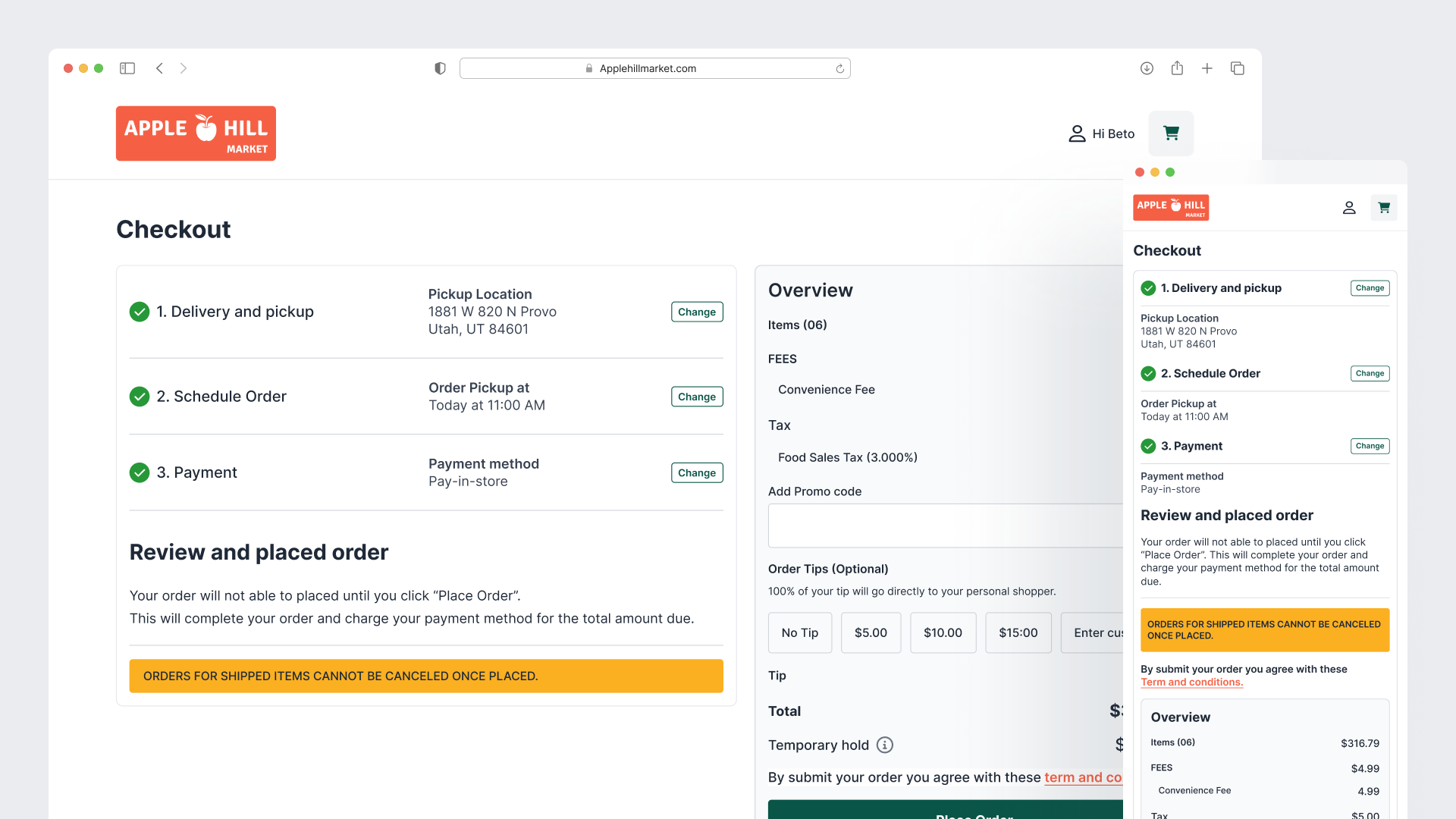This screenshot has width=1456, height=819.
Task: Click the lock icon in the address bar
Action: [589, 68]
